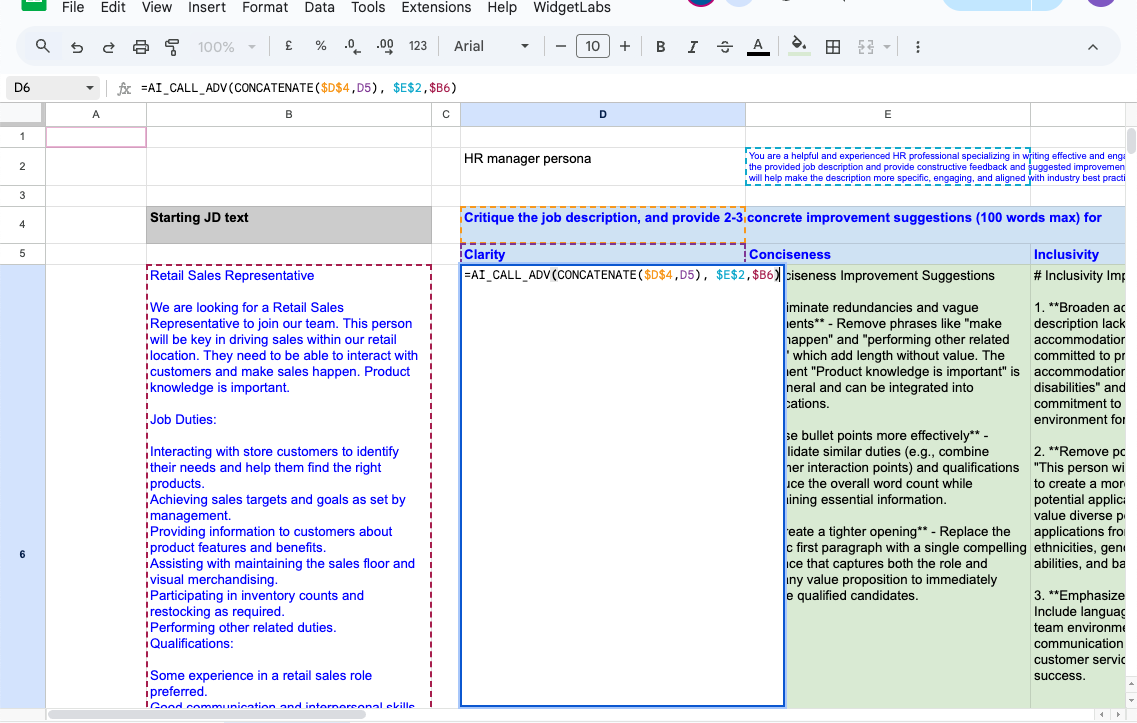
Task: Open the File menu
Action: (x=73, y=7)
